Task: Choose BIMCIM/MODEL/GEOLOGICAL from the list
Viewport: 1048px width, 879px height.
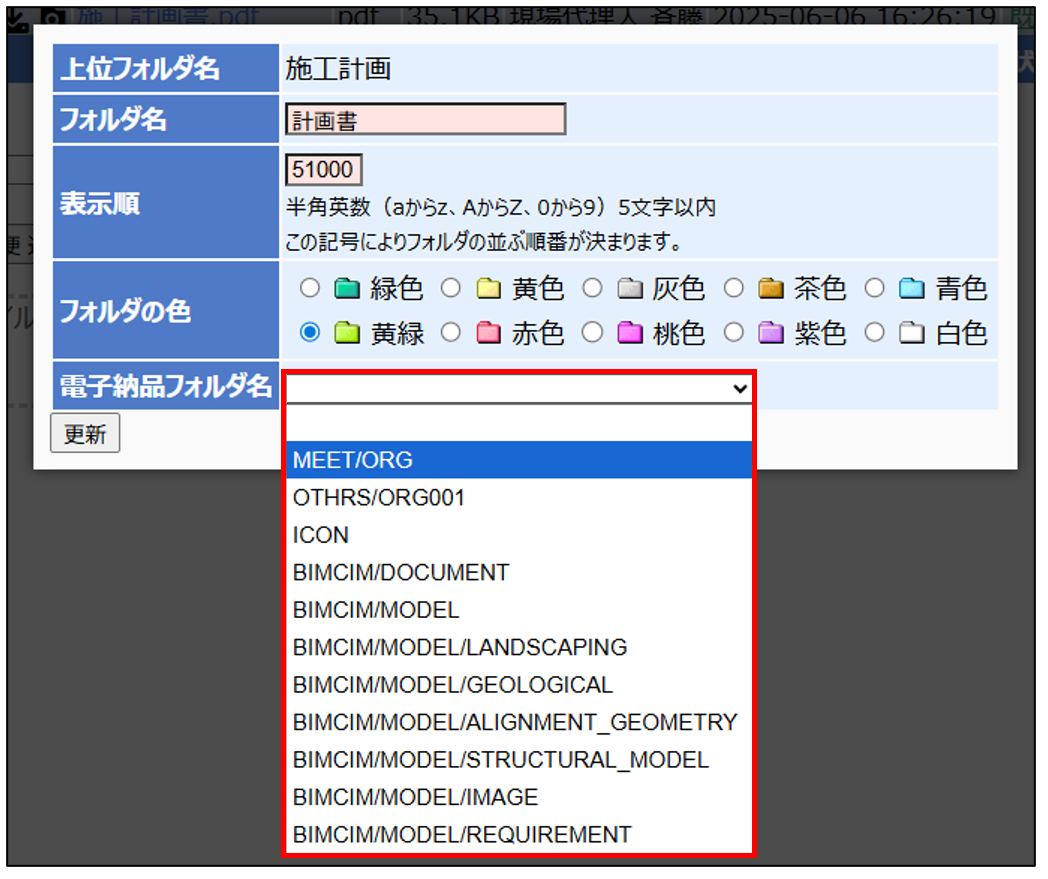Action: [x=518, y=685]
